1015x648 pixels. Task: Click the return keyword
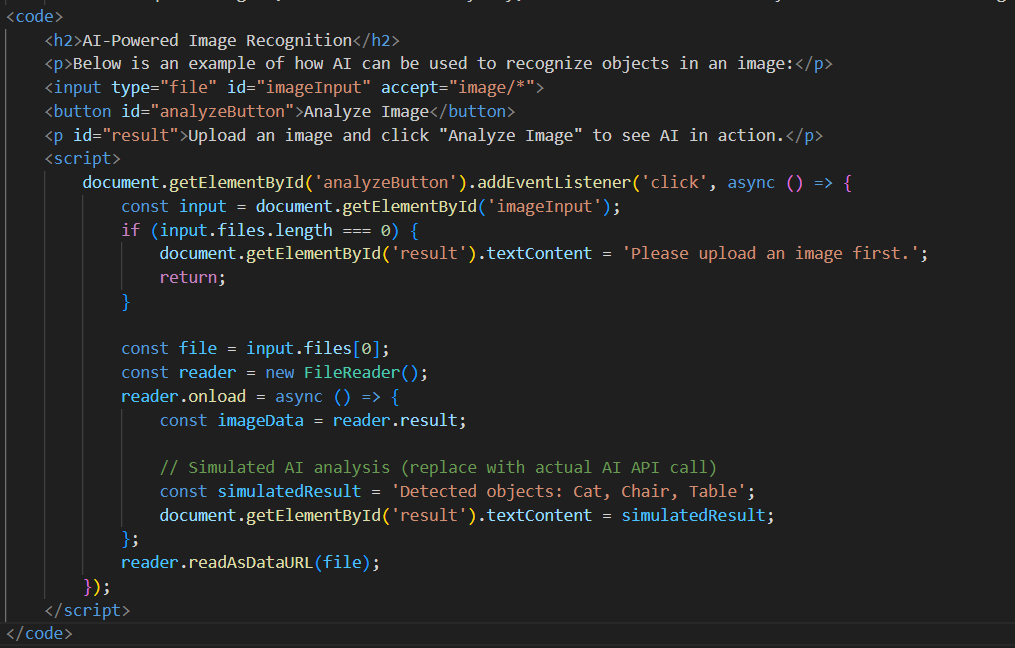tap(192, 277)
